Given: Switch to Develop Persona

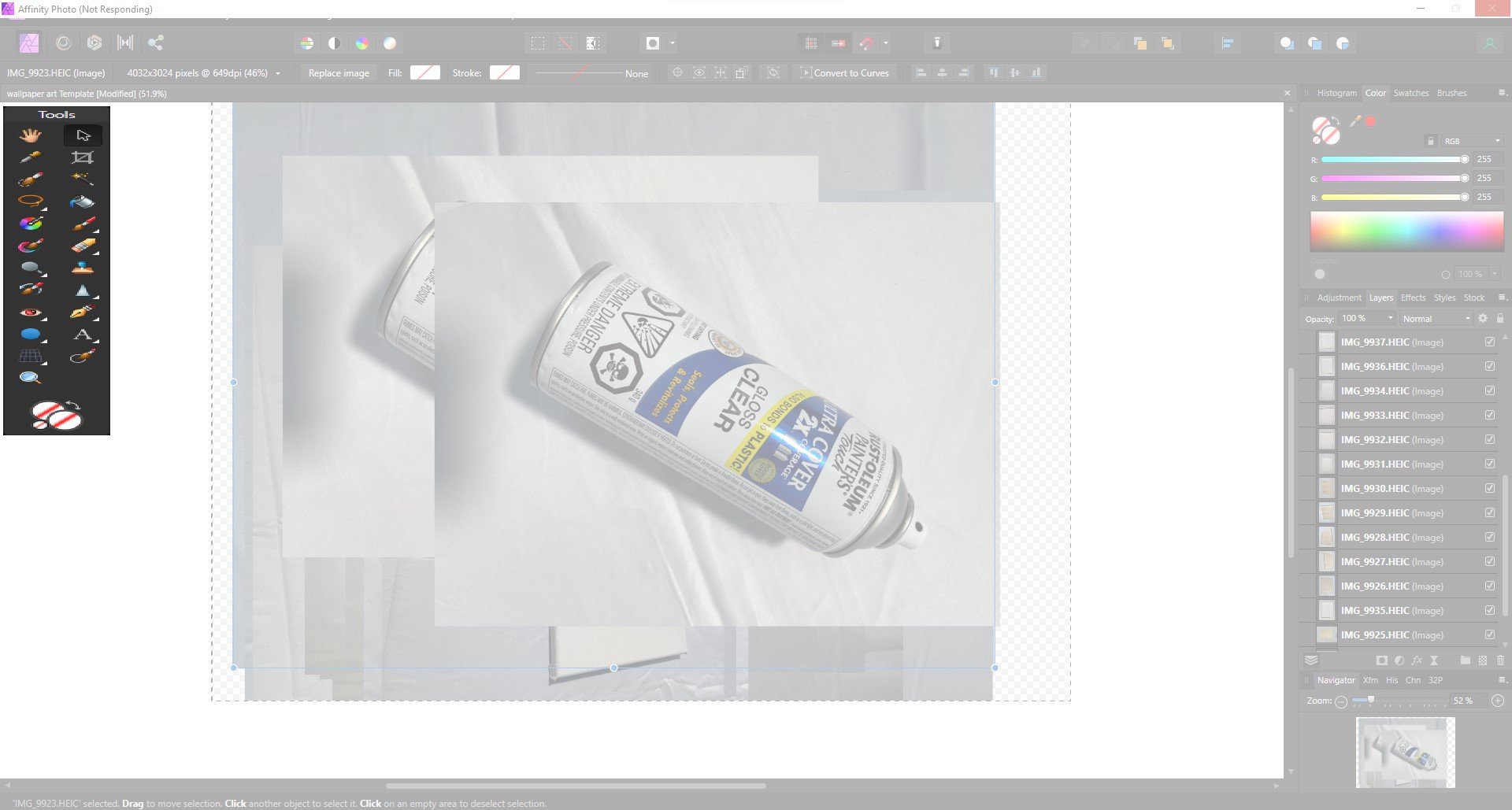Looking at the screenshot, I should 94,43.
